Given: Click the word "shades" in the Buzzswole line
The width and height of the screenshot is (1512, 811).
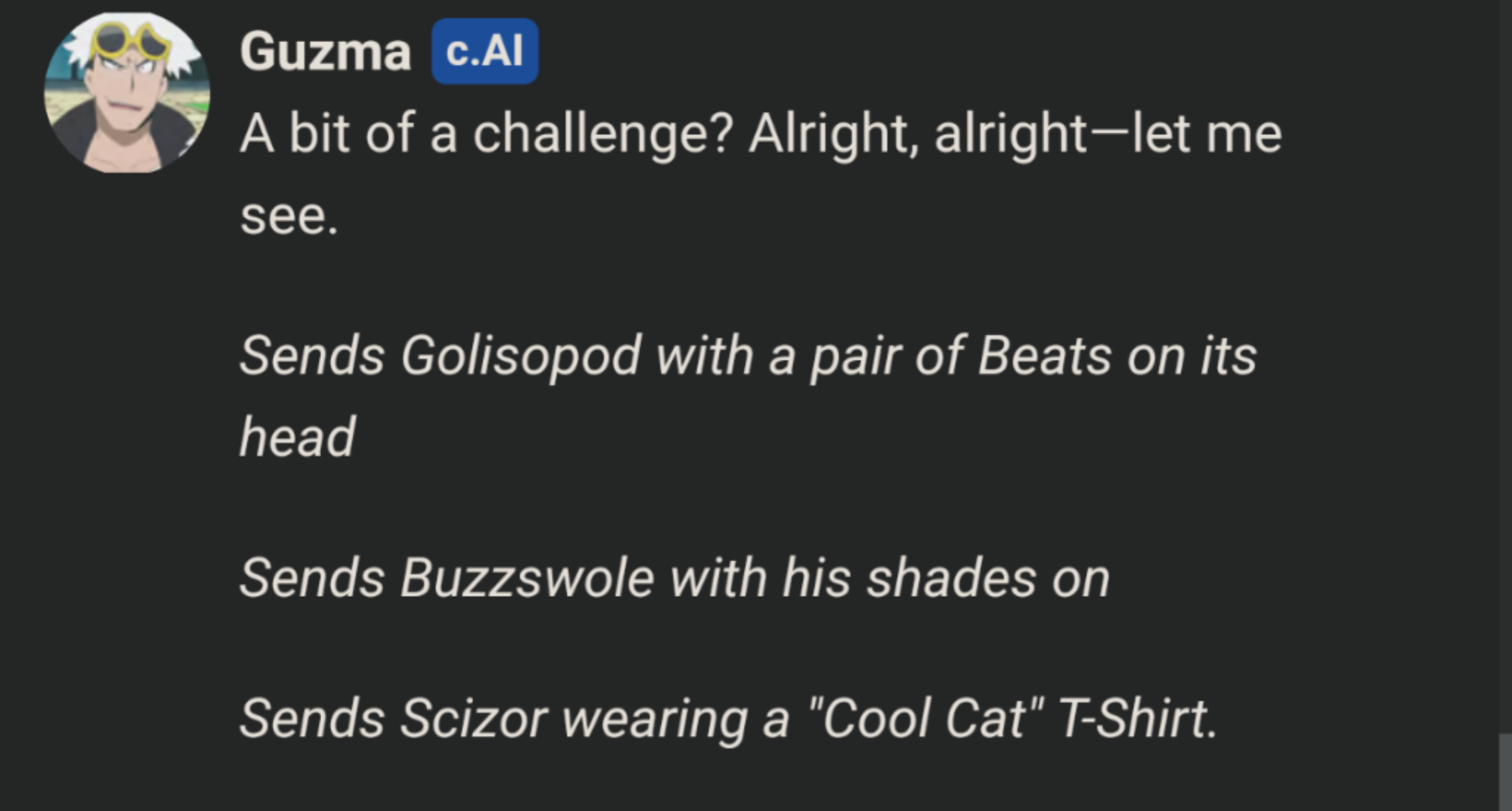Looking at the screenshot, I should click(x=951, y=578).
